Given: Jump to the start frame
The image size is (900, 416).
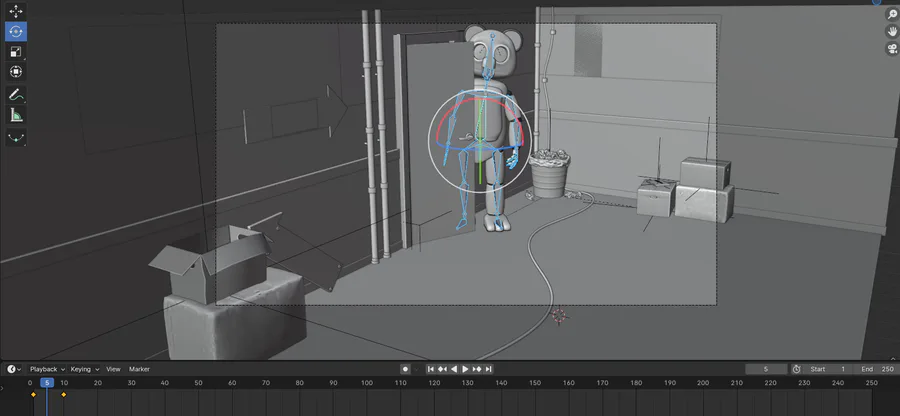Looking at the screenshot, I should click(x=430, y=369).
